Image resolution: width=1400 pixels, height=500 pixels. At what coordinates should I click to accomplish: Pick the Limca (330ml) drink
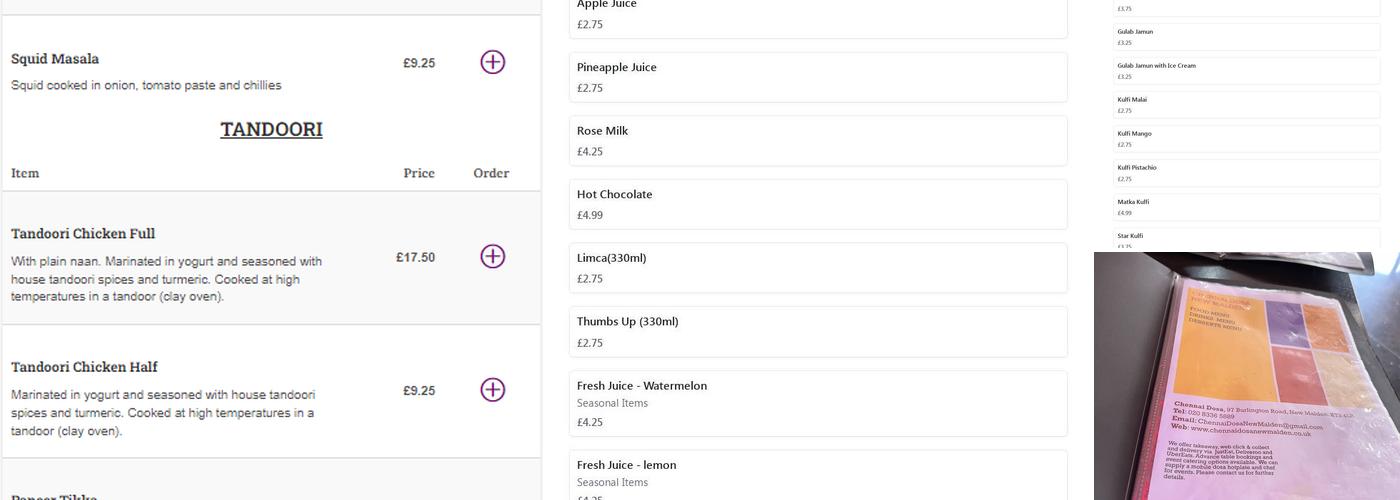pos(817,267)
